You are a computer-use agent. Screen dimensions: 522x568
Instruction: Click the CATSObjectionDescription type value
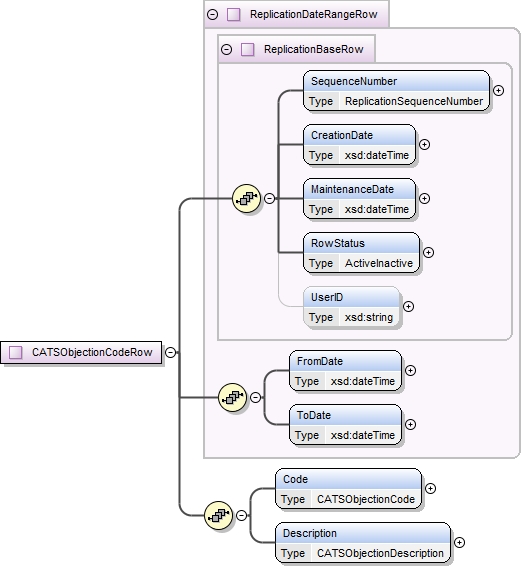[x=380, y=553]
